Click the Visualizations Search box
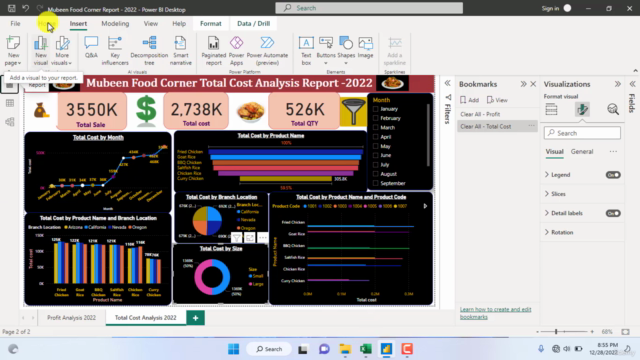 582,133
